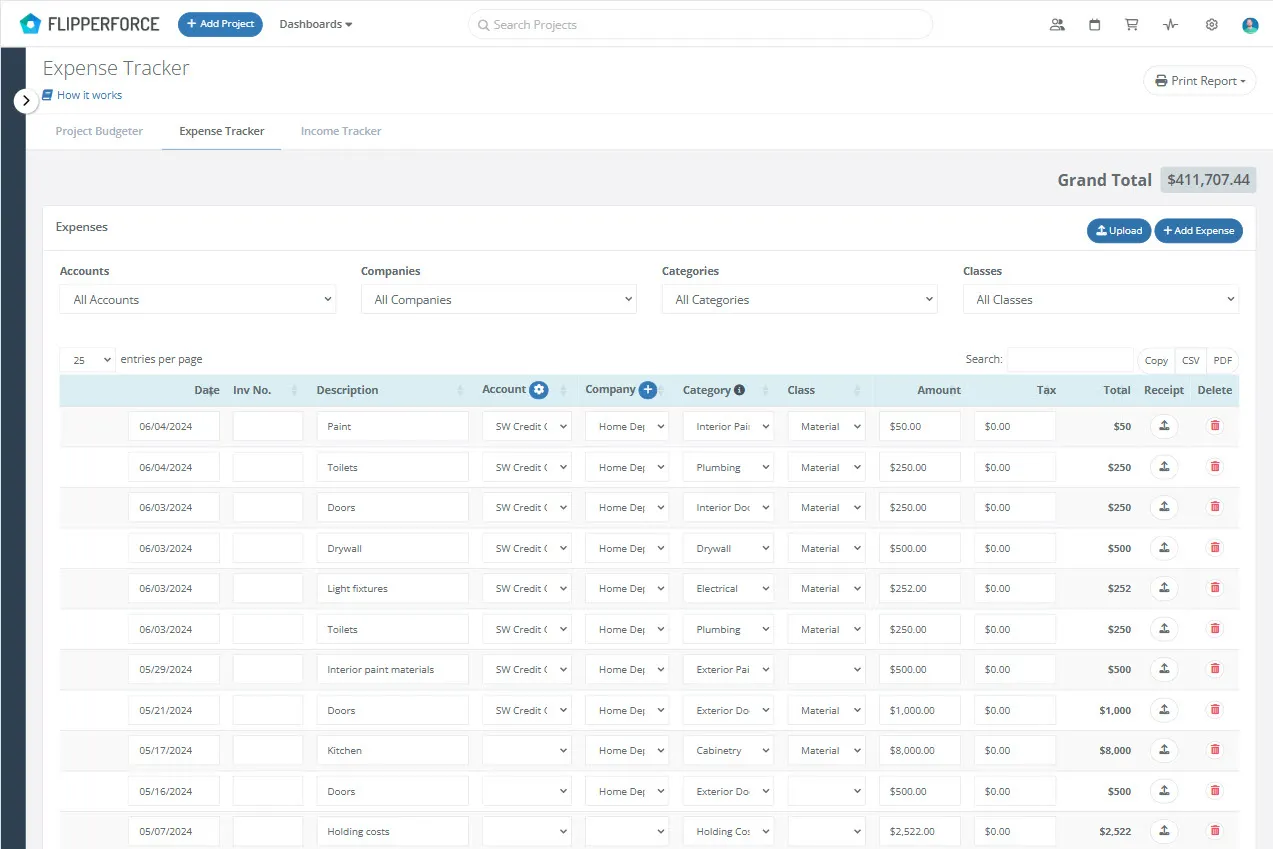The image size is (1273, 849).
Task: Click the Add Project button
Action: [x=220, y=24]
